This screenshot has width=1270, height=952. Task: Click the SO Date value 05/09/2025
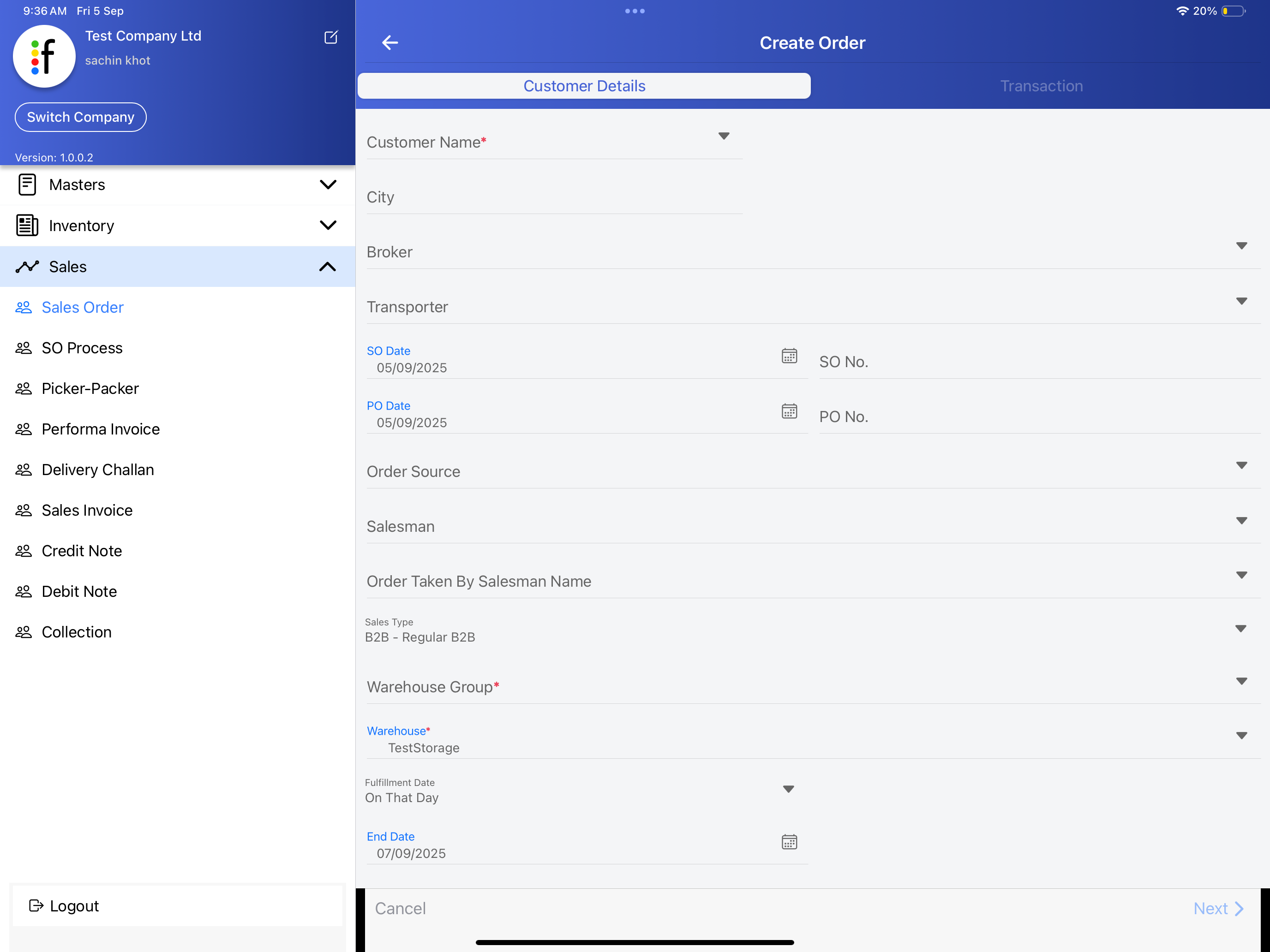[412, 368]
